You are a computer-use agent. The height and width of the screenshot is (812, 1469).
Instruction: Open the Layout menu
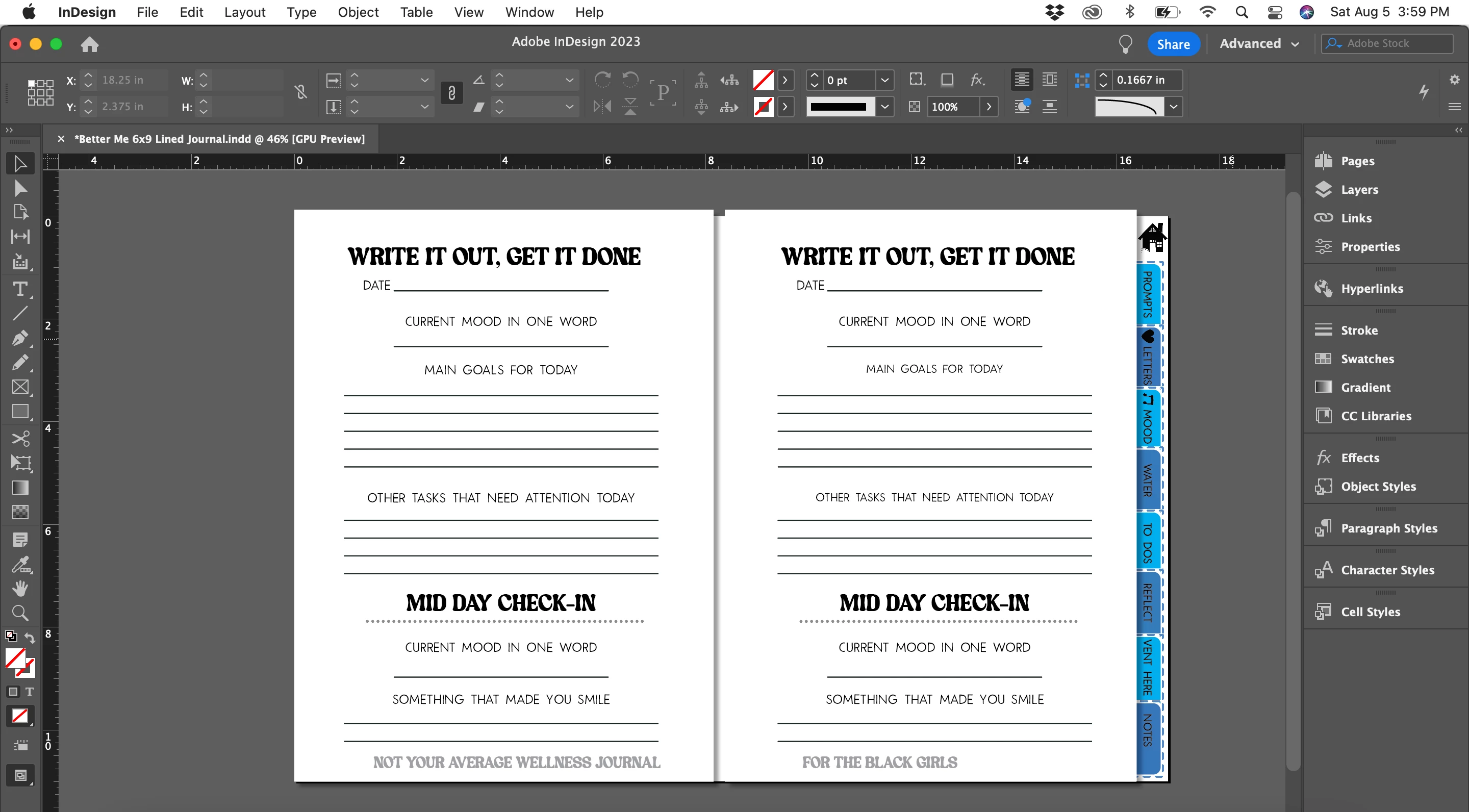coord(245,12)
